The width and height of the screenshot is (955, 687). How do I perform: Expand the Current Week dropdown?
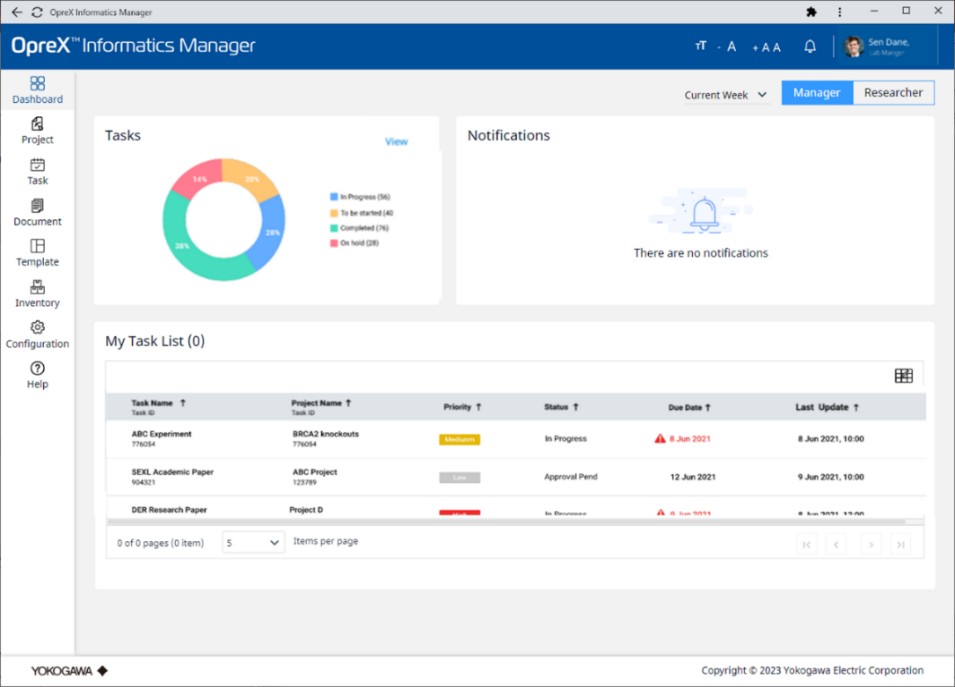pyautogui.click(x=725, y=95)
